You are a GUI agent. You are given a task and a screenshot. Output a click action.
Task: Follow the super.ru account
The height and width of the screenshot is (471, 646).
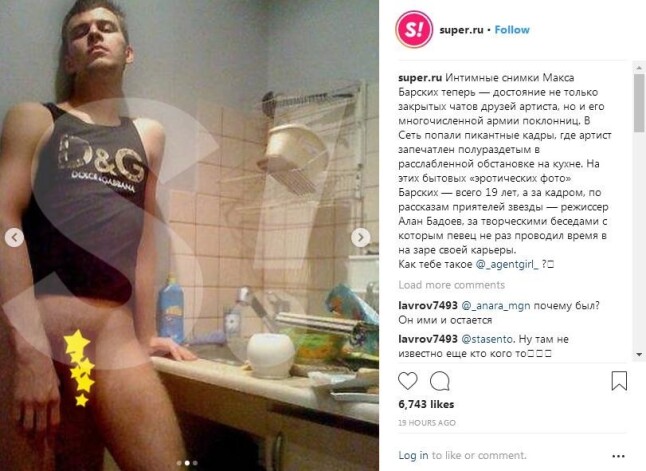click(x=512, y=30)
